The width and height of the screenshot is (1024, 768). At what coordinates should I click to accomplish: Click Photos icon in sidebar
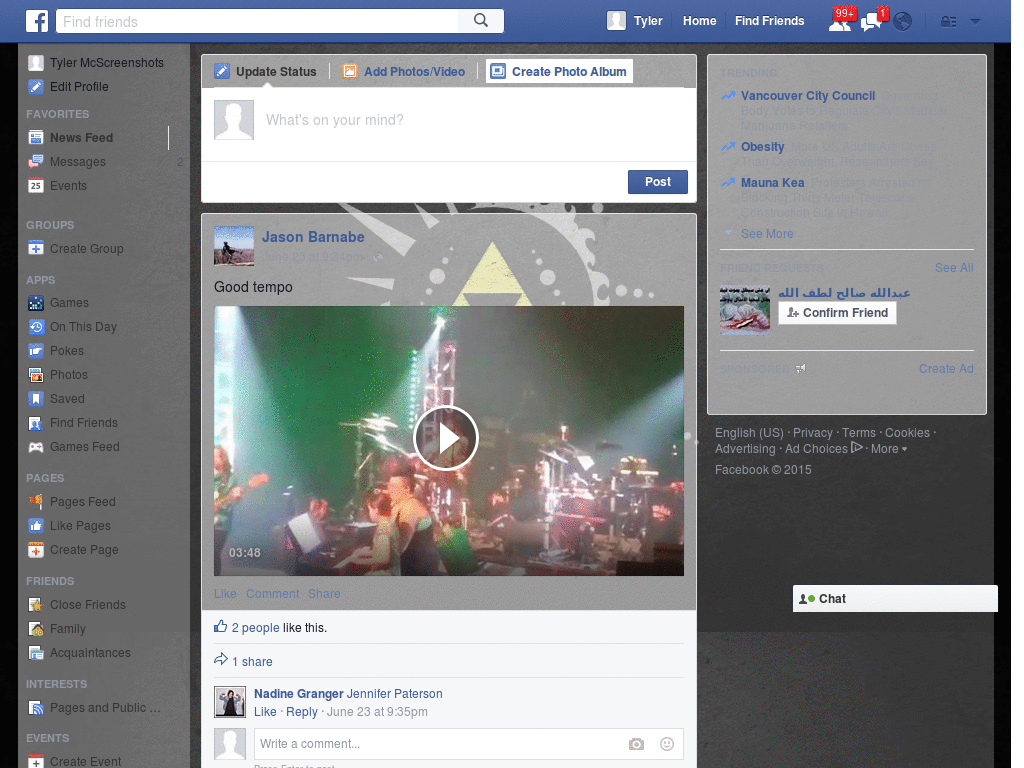[36, 375]
